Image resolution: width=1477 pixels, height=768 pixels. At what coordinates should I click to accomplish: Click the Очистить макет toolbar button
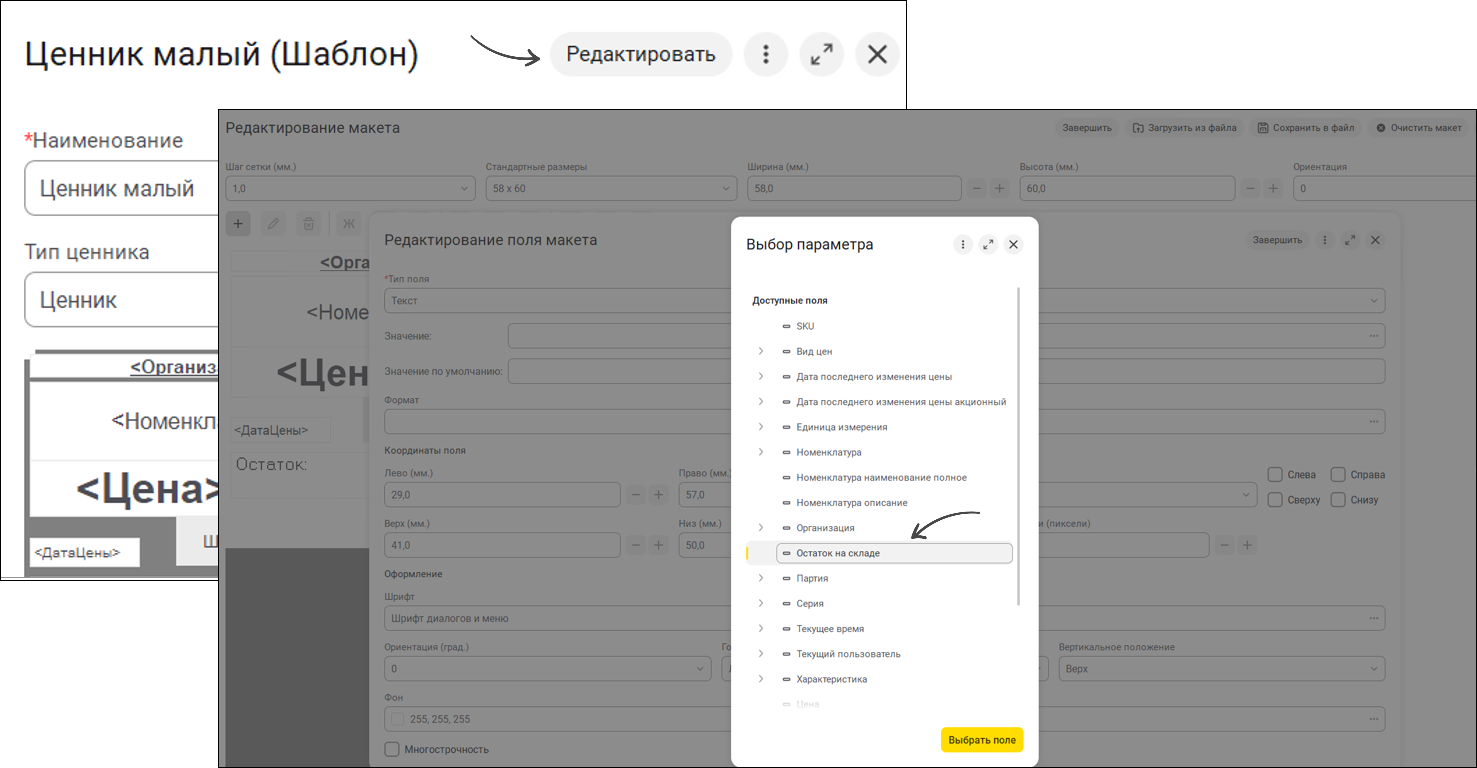(1418, 128)
